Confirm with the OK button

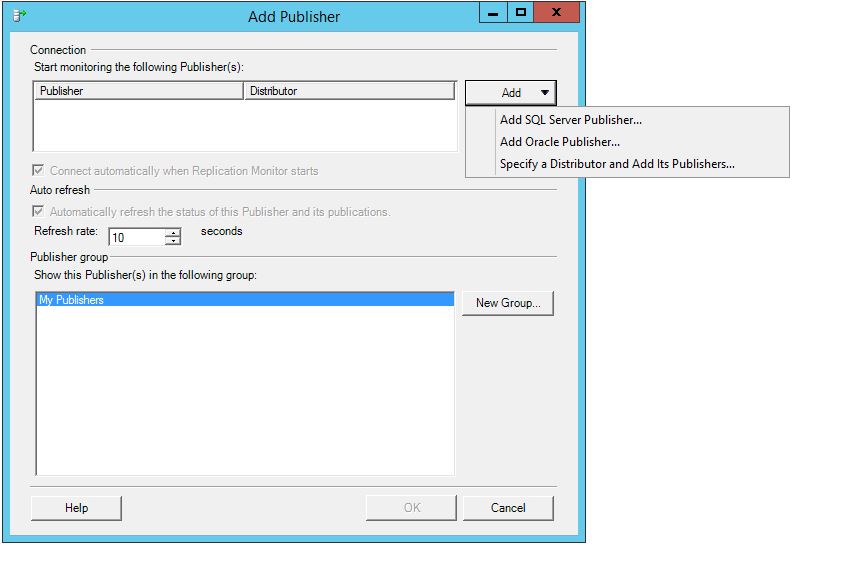(x=411, y=508)
